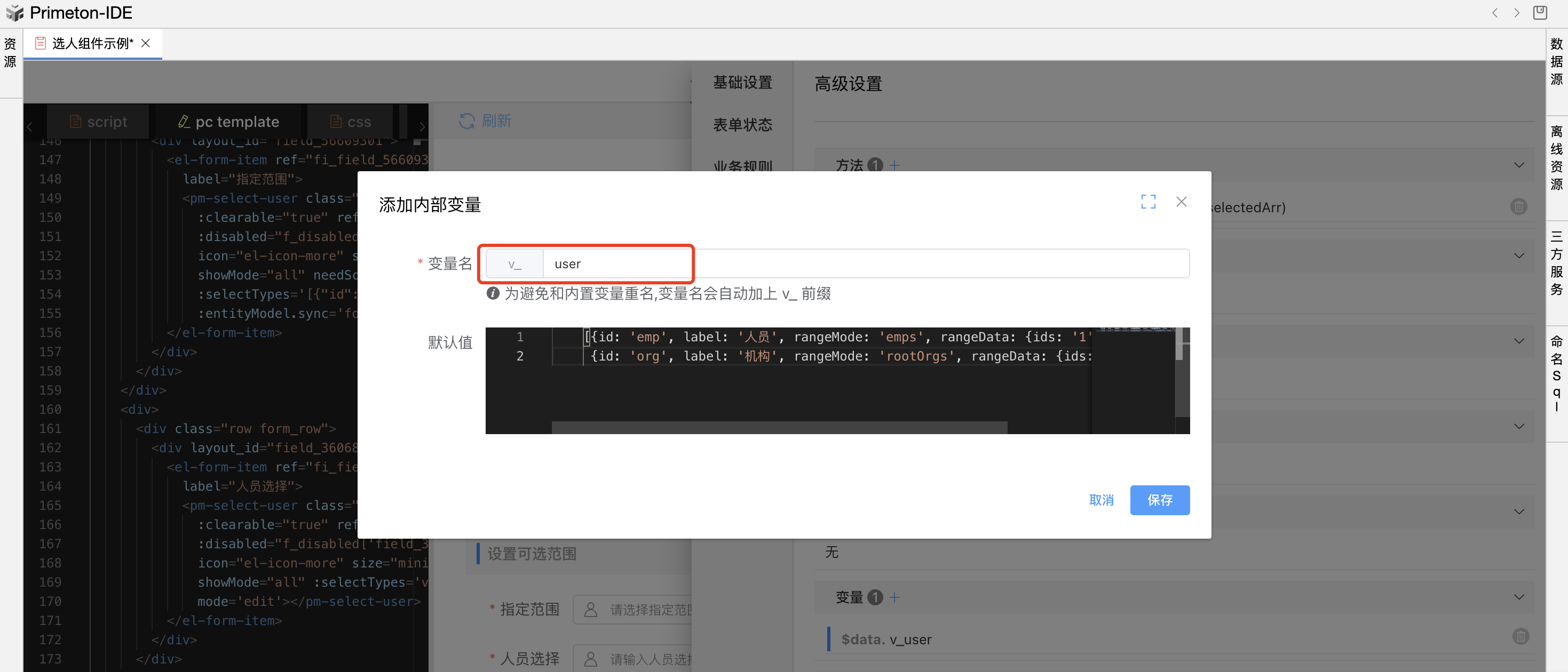
Task: Collapse the 变量 section chevron
Action: click(x=1519, y=597)
